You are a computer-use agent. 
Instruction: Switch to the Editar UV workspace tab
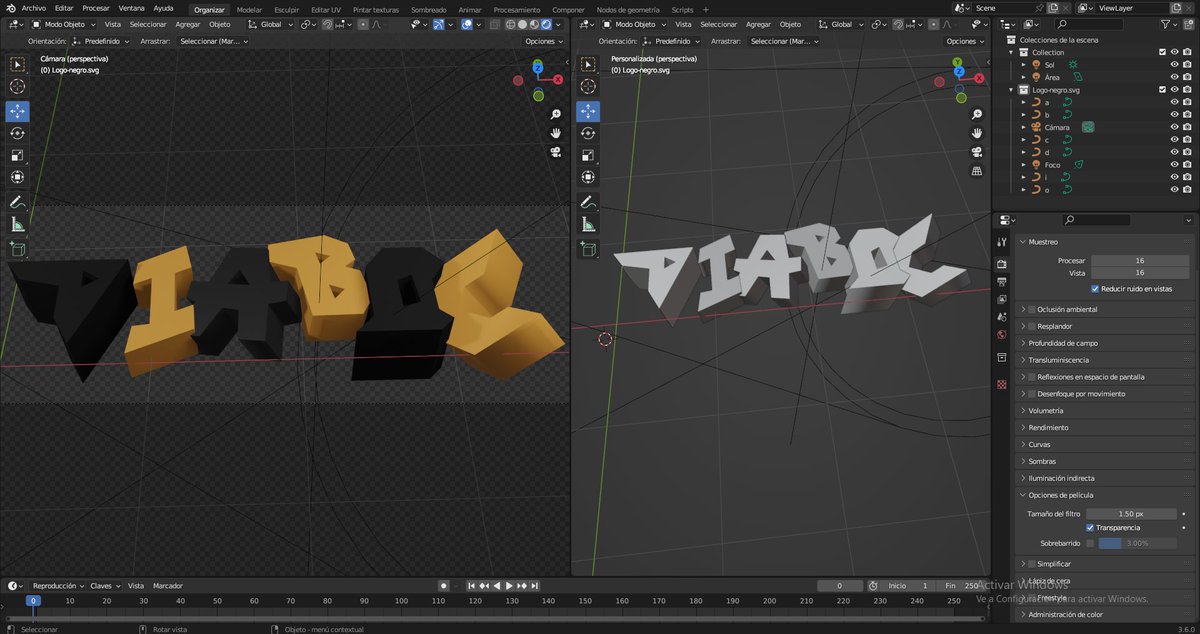pos(326,9)
